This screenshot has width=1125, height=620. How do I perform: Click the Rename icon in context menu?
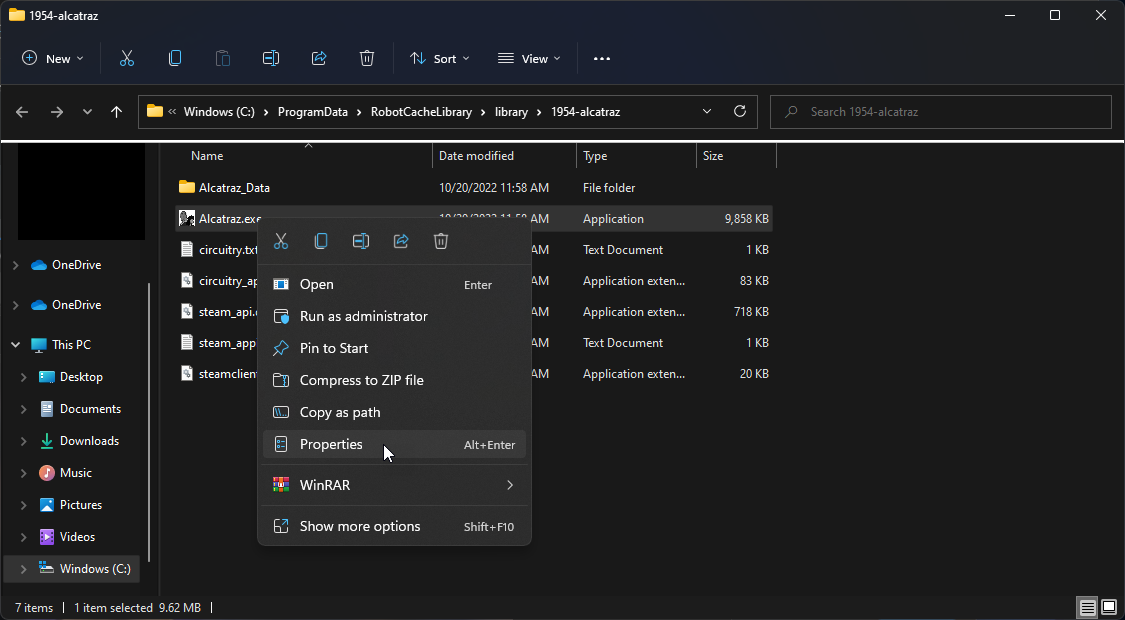361,241
